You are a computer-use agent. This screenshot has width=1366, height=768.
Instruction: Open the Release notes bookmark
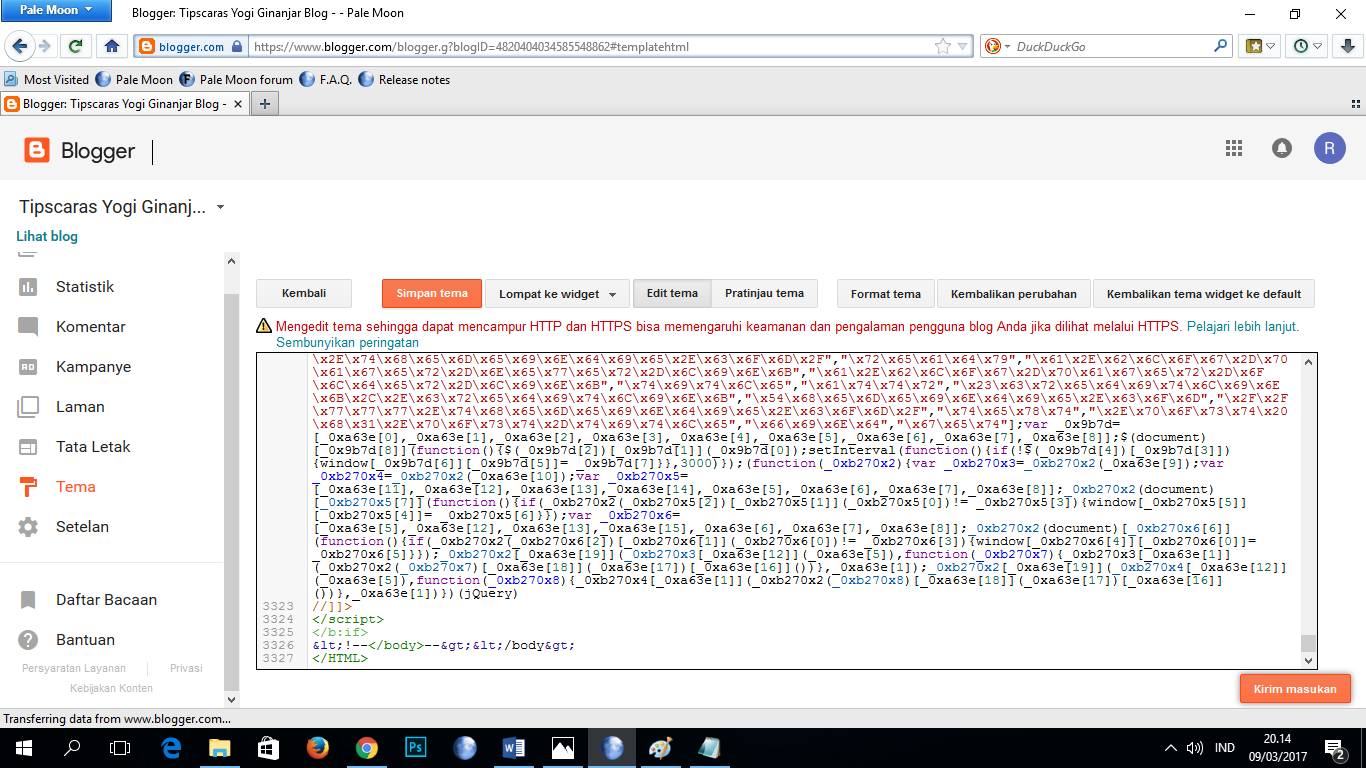pyautogui.click(x=404, y=79)
